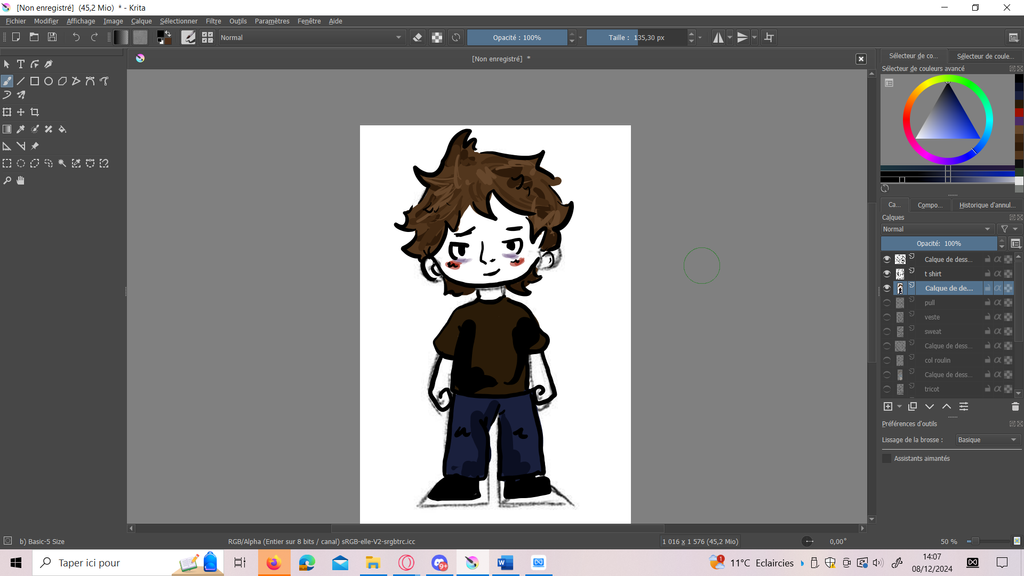Enable the 'Assistants aimantés' checkbox
Viewport: 1024px width, 576px height.
pyautogui.click(x=886, y=458)
